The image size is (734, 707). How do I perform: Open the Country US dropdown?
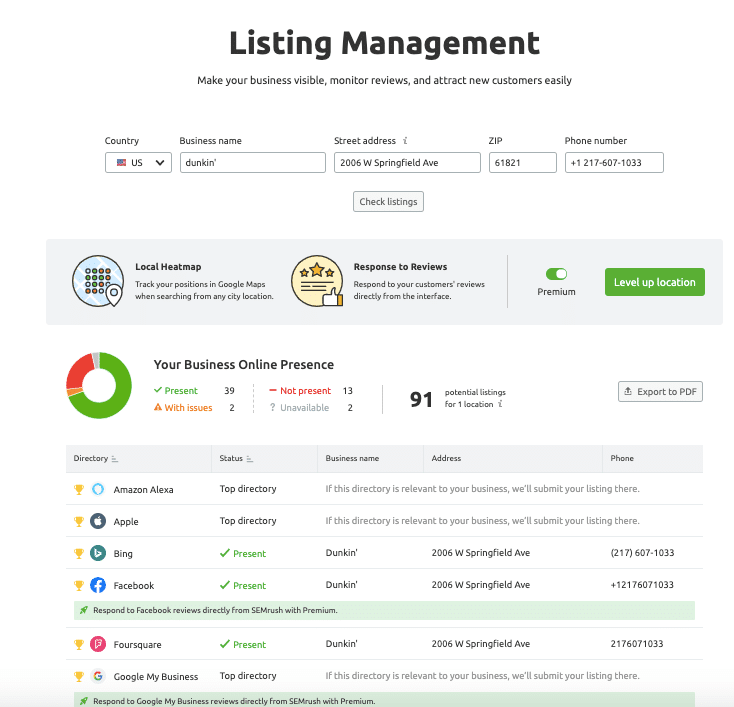point(138,162)
